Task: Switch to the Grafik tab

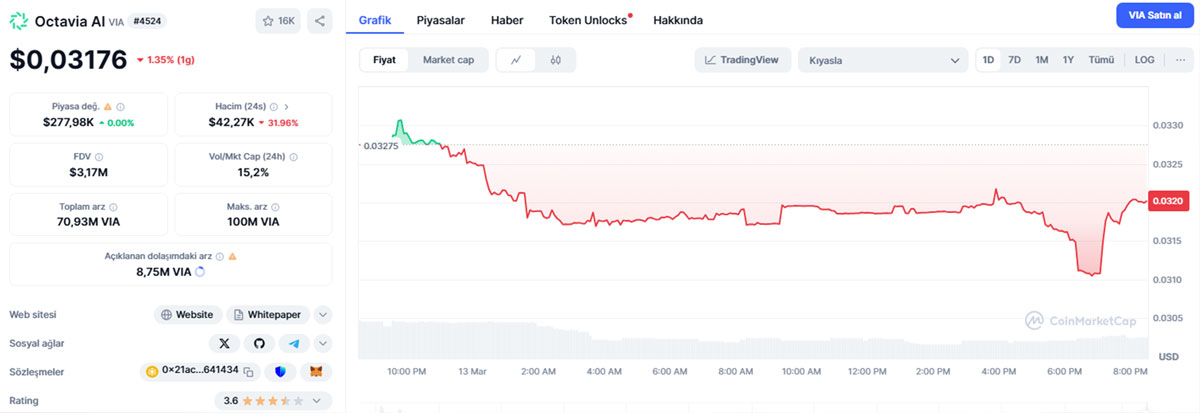Action: [x=374, y=20]
